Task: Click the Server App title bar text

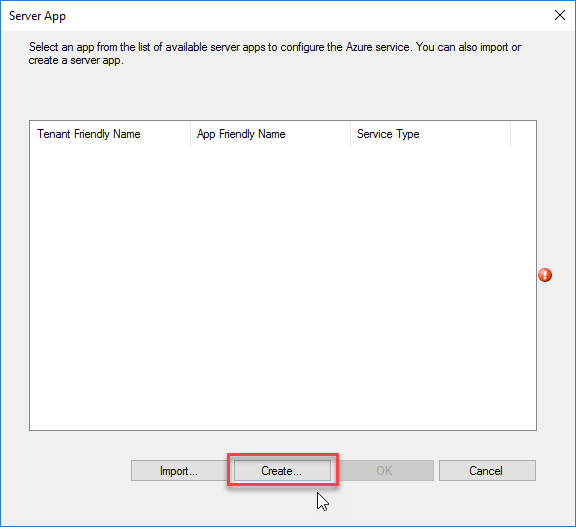Action: tap(37, 16)
